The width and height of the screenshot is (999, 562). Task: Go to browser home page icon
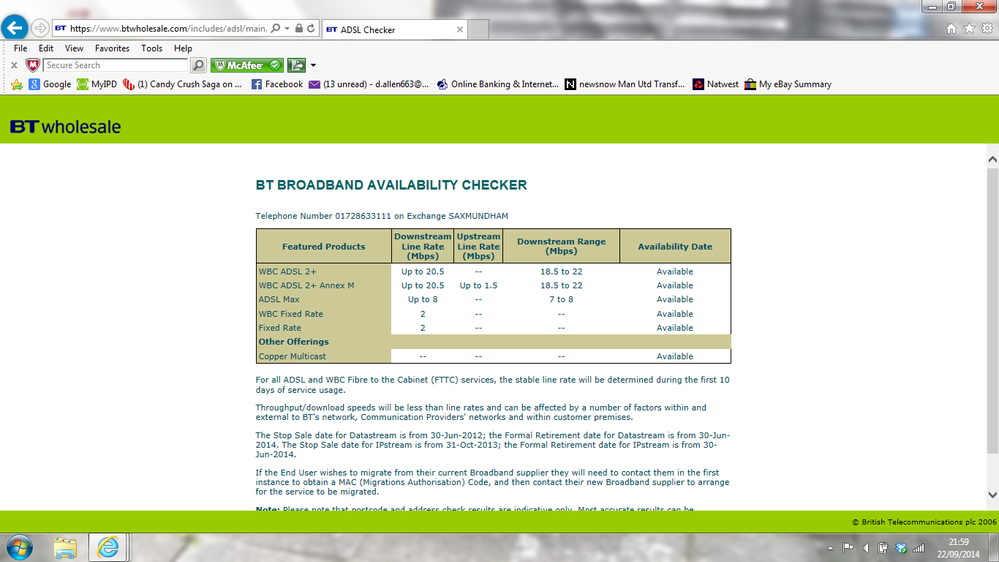point(951,29)
